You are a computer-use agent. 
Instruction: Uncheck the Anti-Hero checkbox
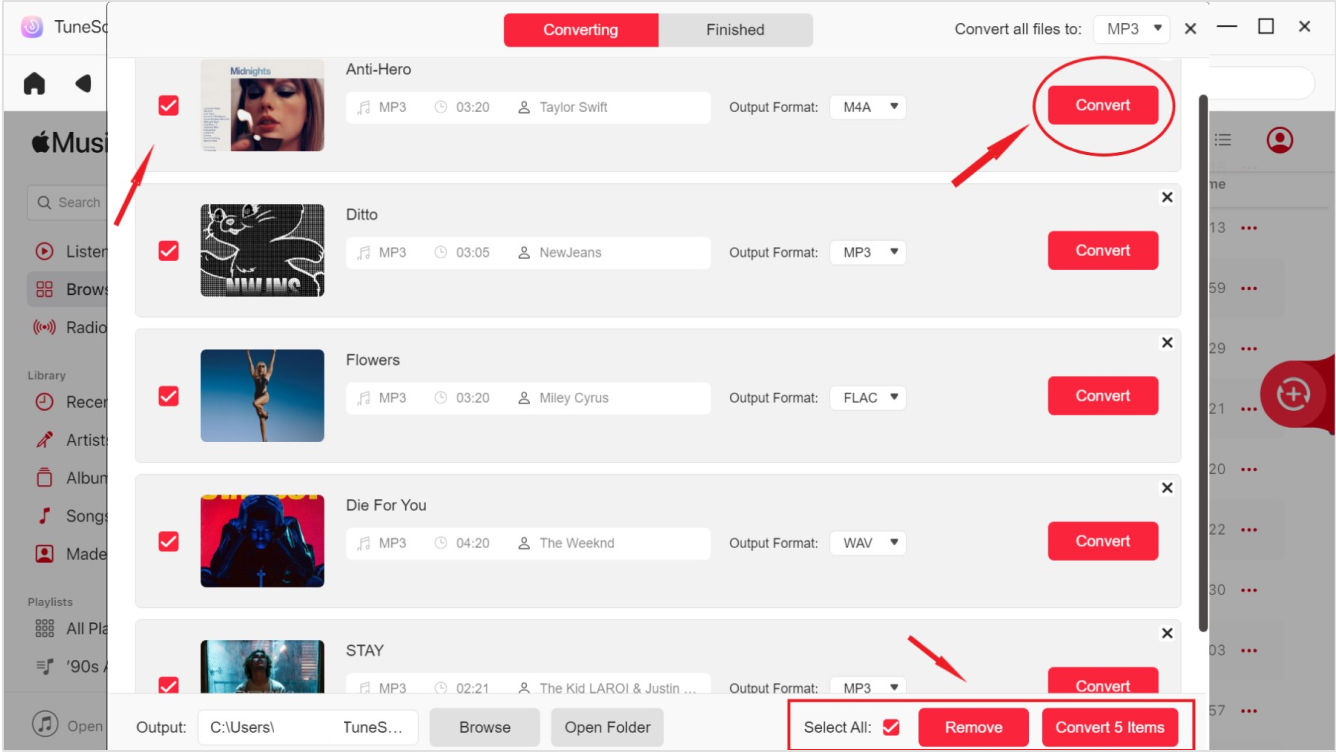tap(169, 106)
